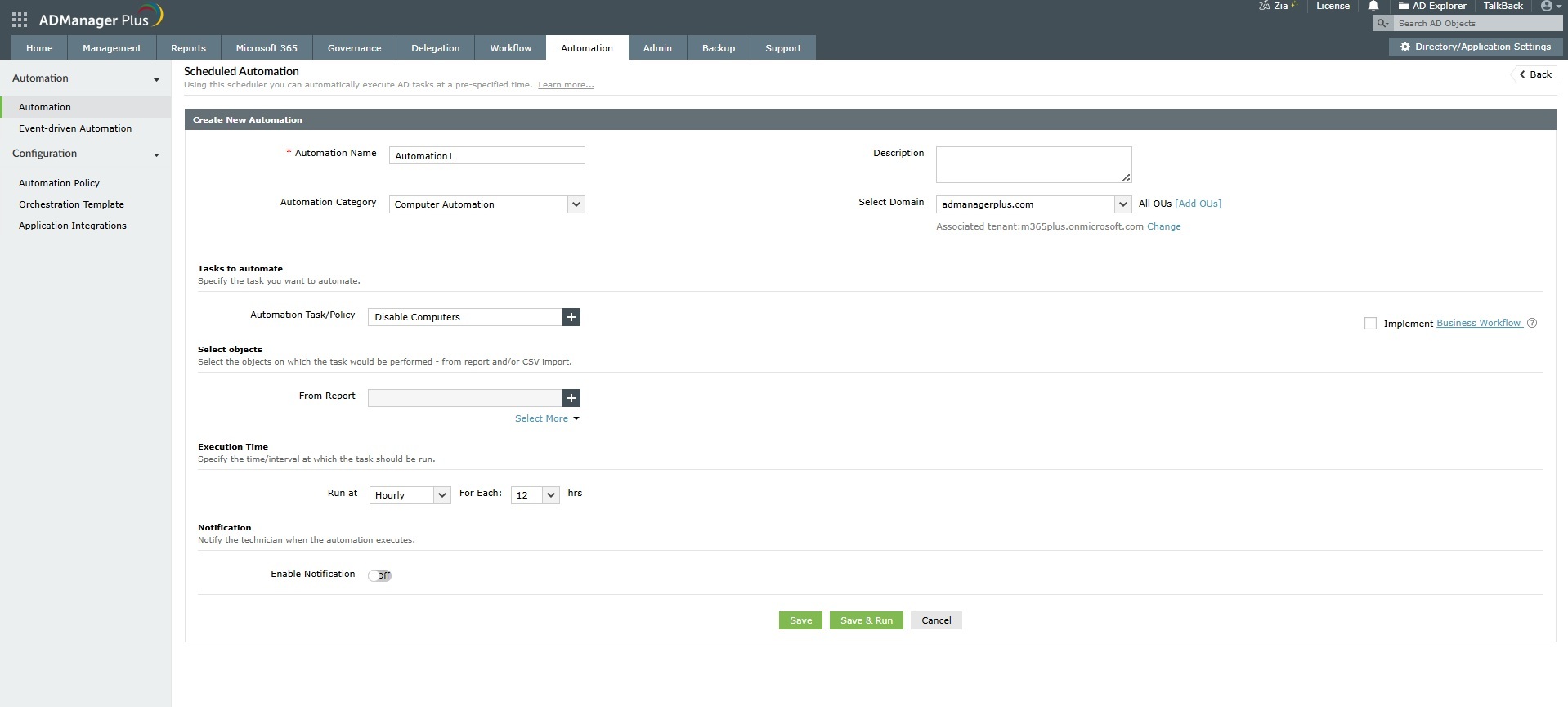Switch to the Management tab
Viewport: 1568px width, 707px height.
click(112, 48)
